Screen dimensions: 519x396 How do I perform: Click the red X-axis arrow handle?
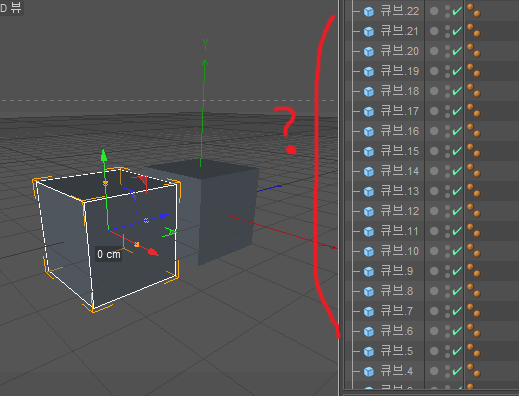tap(153, 252)
